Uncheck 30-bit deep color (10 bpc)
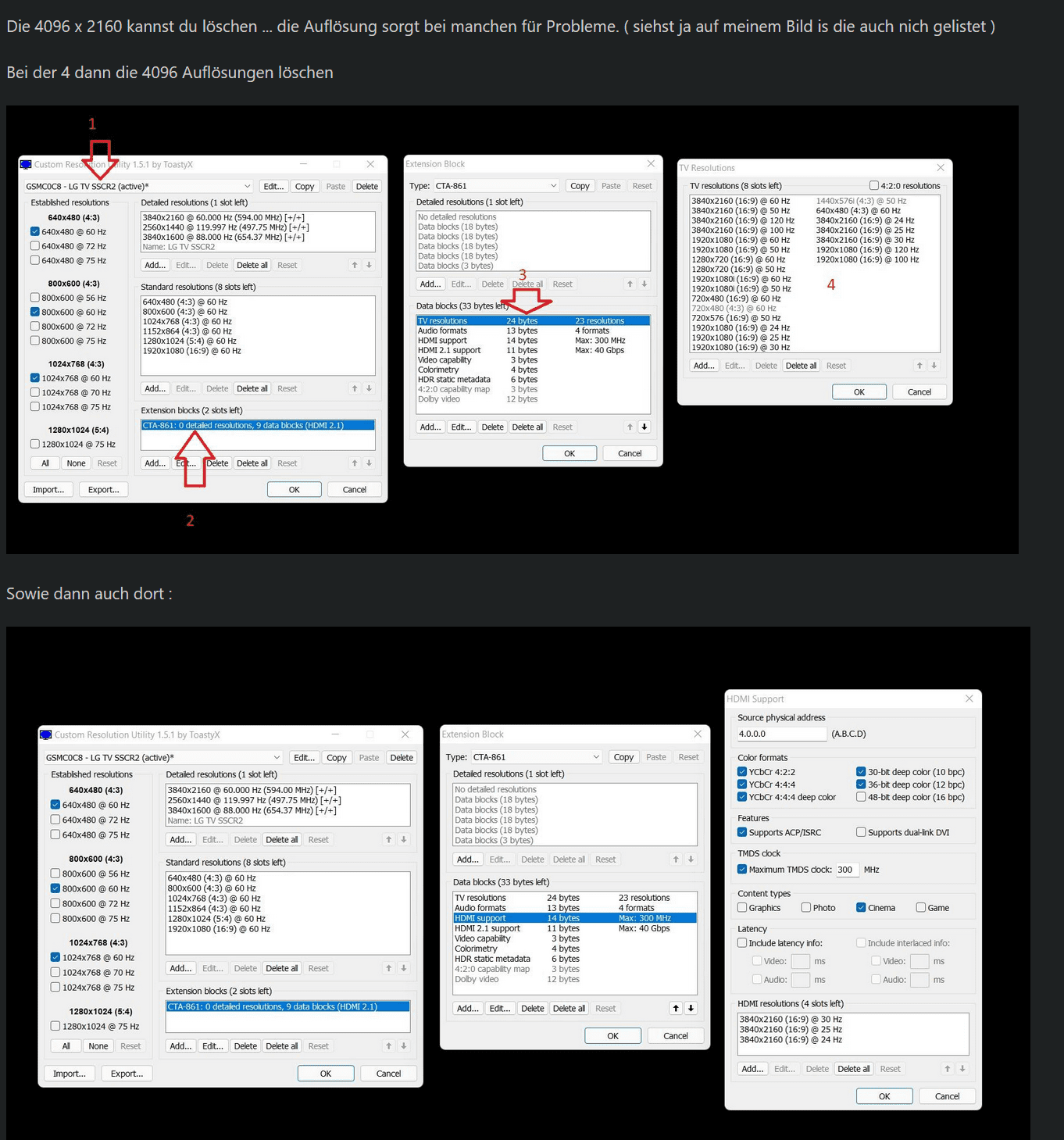This screenshot has height=1140, width=1064. tap(861, 772)
